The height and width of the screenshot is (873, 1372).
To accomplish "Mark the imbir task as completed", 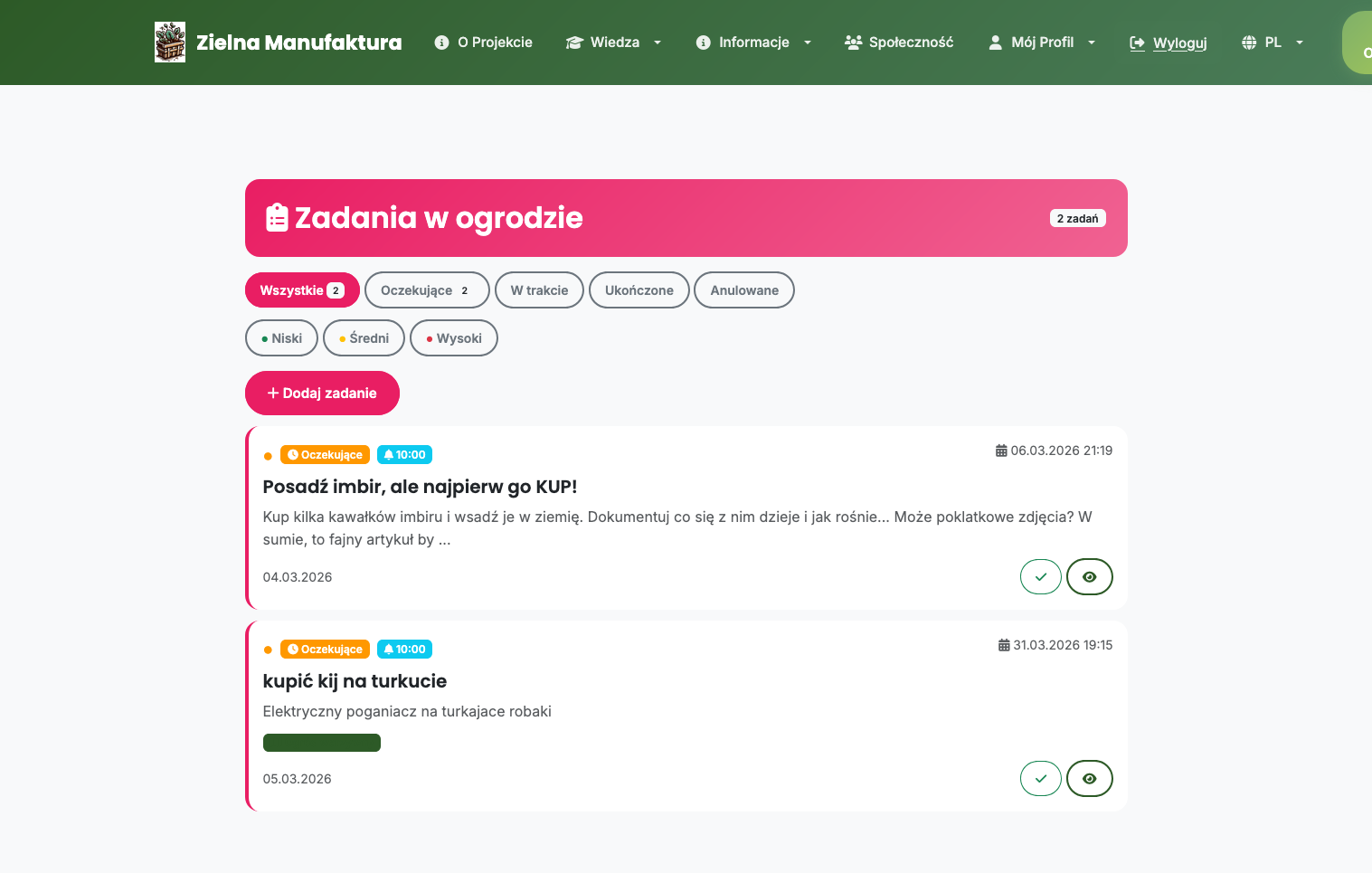I will [1040, 577].
